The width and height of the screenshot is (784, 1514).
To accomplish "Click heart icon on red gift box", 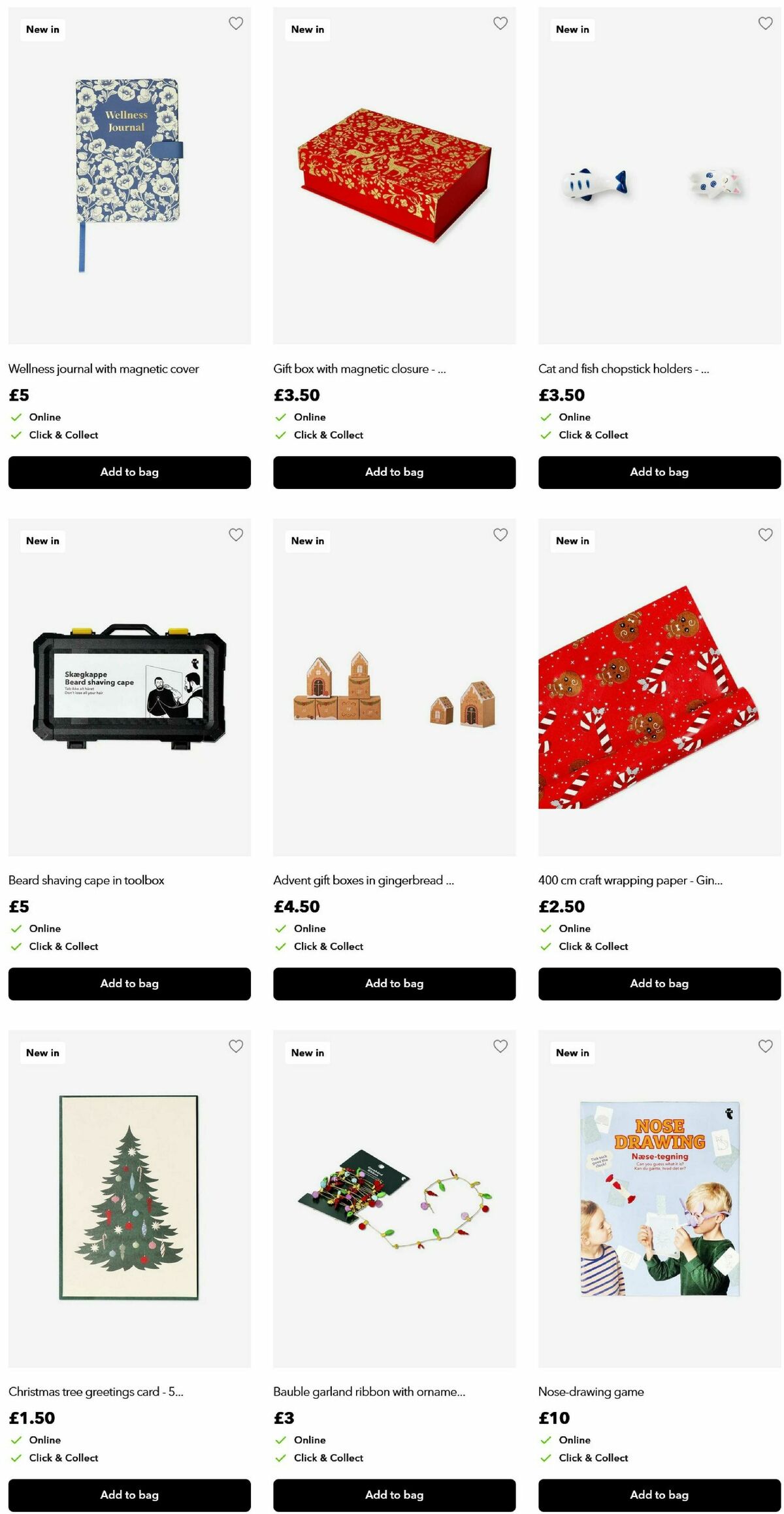I will [500, 24].
